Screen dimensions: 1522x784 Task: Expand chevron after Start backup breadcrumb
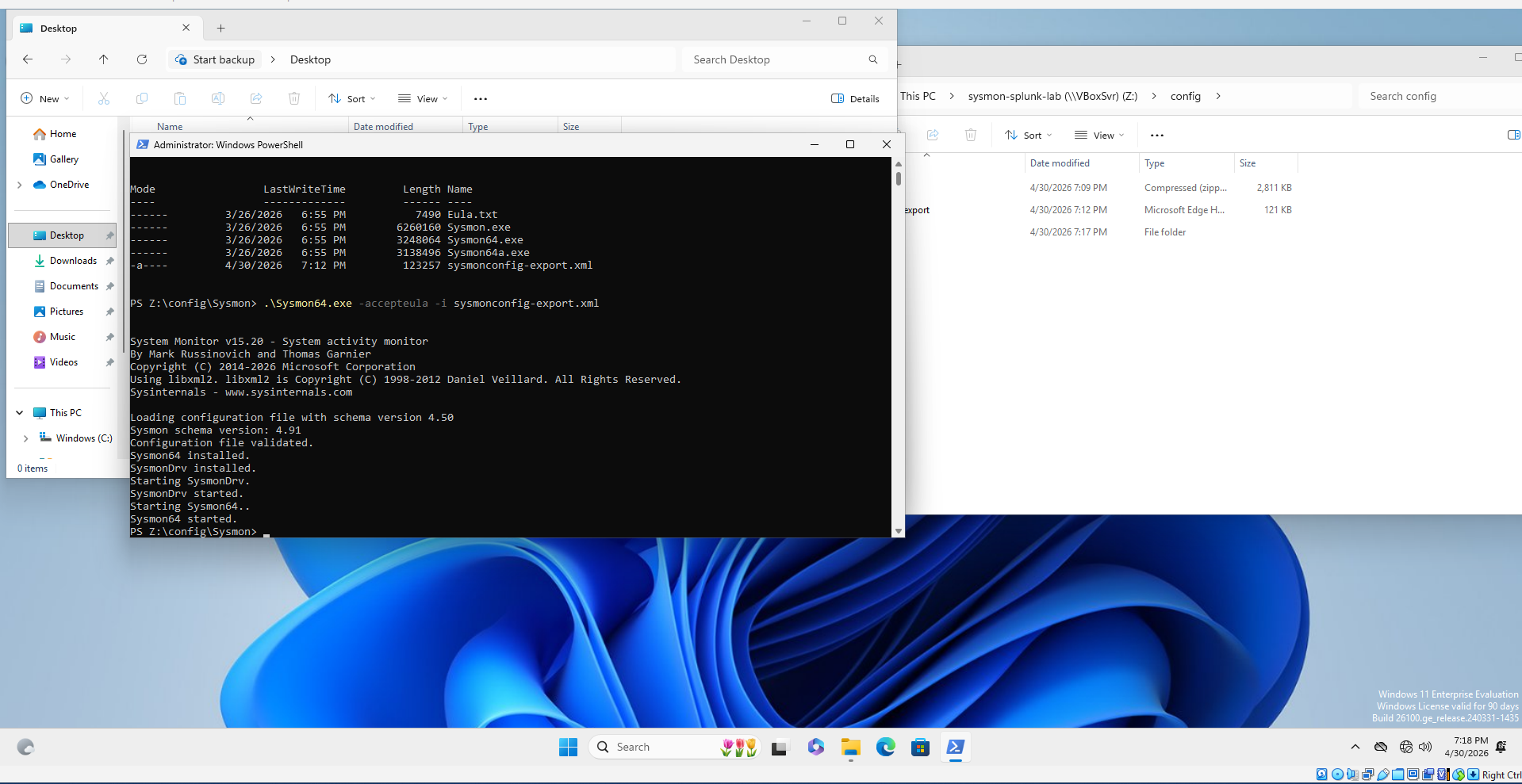click(x=273, y=59)
